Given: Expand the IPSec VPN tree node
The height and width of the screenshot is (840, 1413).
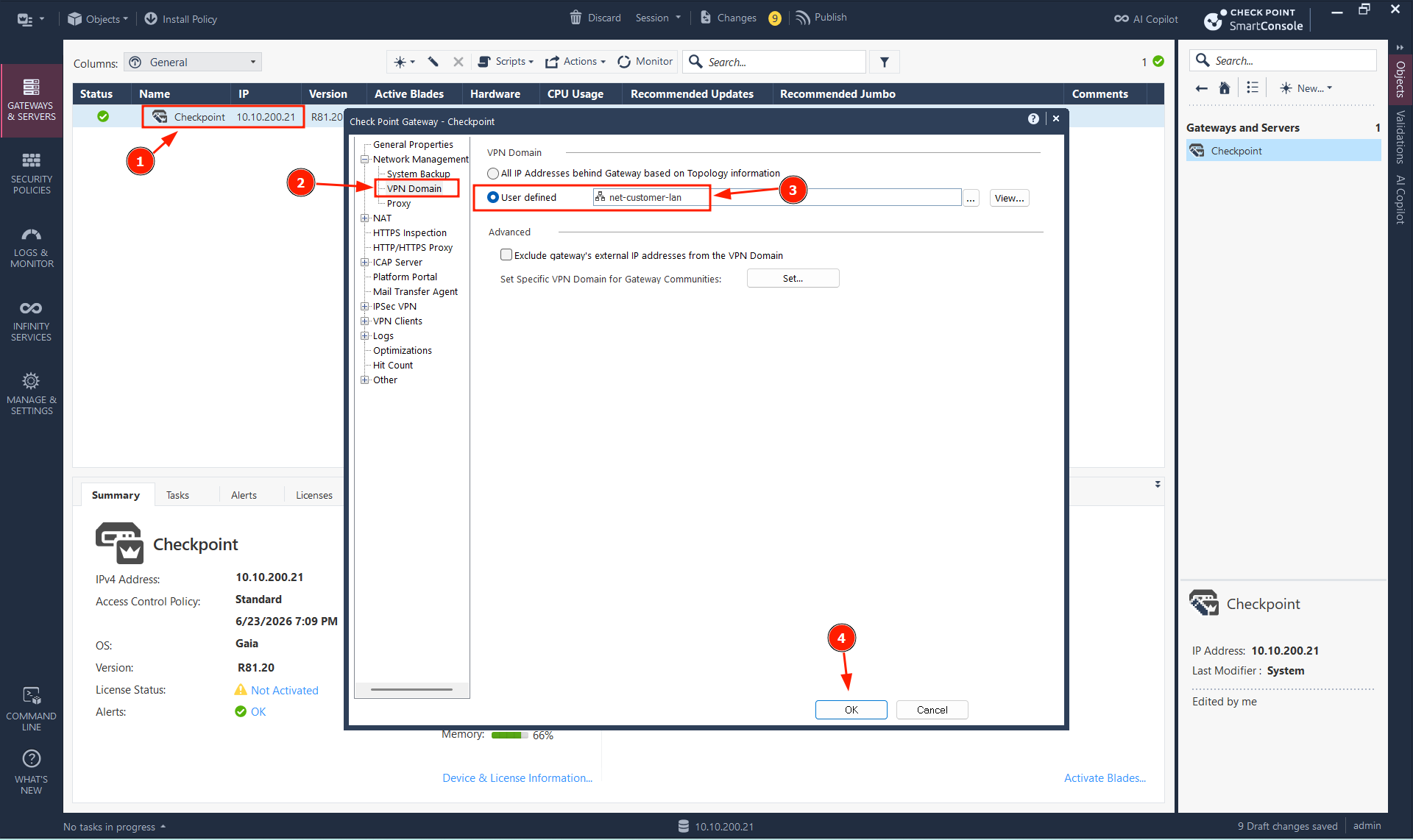Looking at the screenshot, I should (365, 307).
